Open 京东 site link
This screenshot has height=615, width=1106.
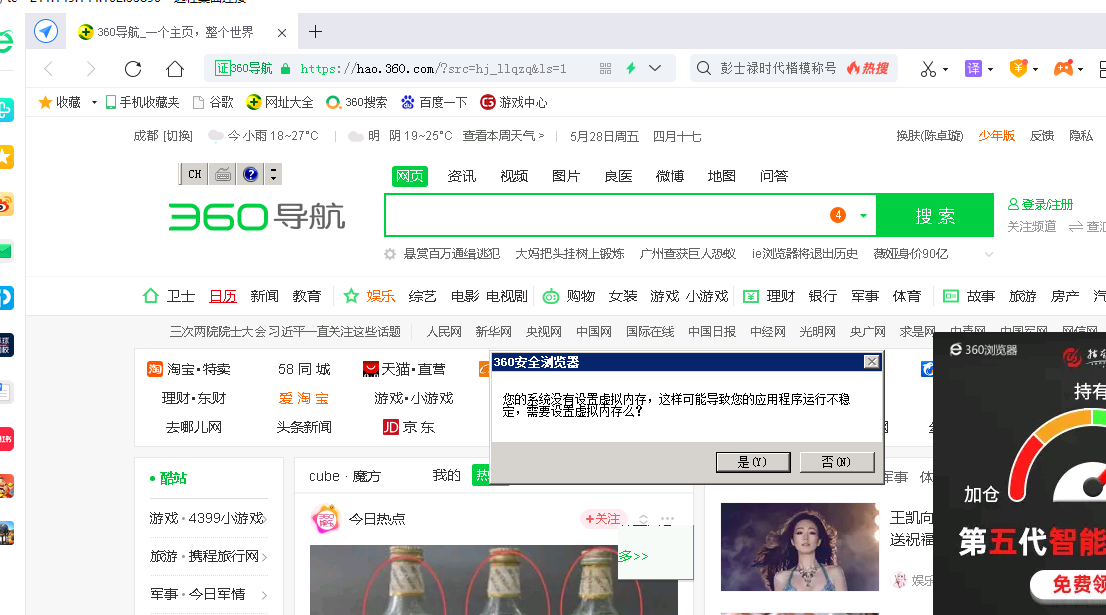pyautogui.click(x=409, y=427)
